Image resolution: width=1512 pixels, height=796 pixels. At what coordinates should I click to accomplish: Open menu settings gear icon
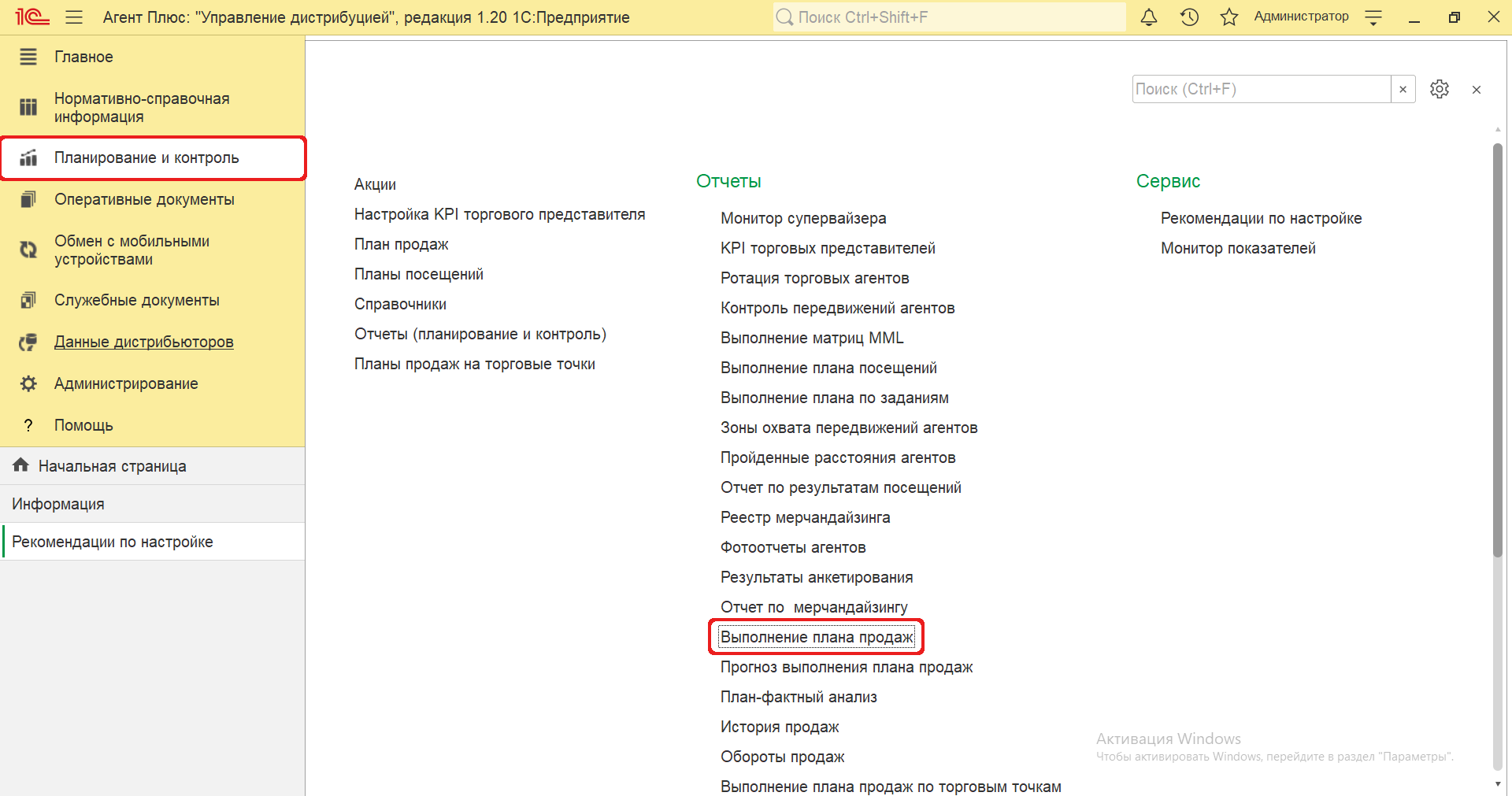pos(1440,89)
